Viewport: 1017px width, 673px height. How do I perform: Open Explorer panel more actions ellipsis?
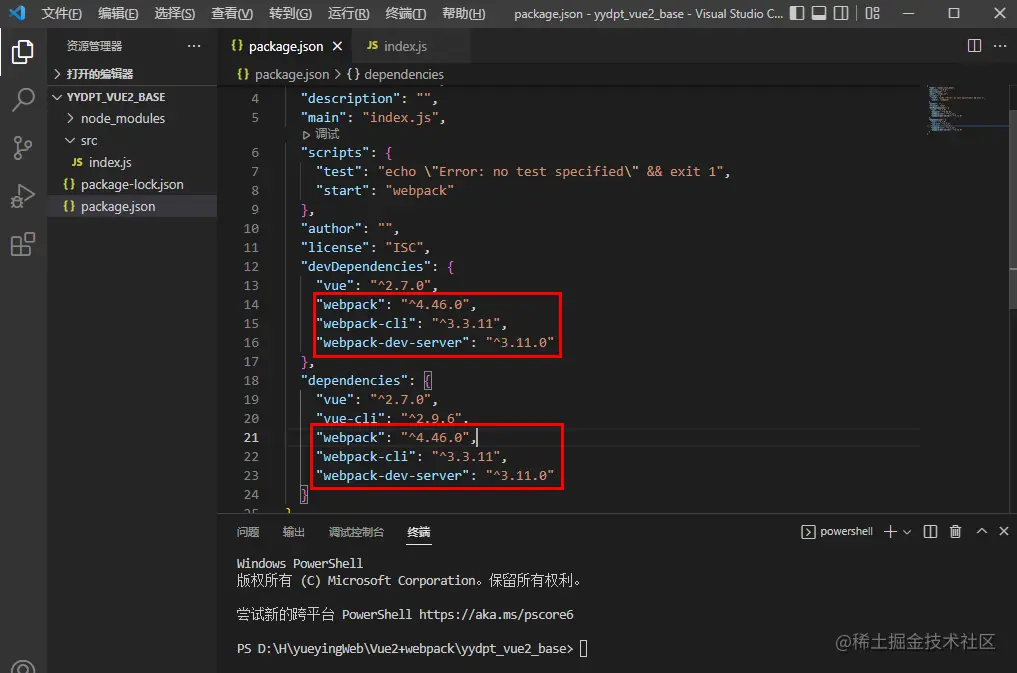pyautogui.click(x=194, y=45)
